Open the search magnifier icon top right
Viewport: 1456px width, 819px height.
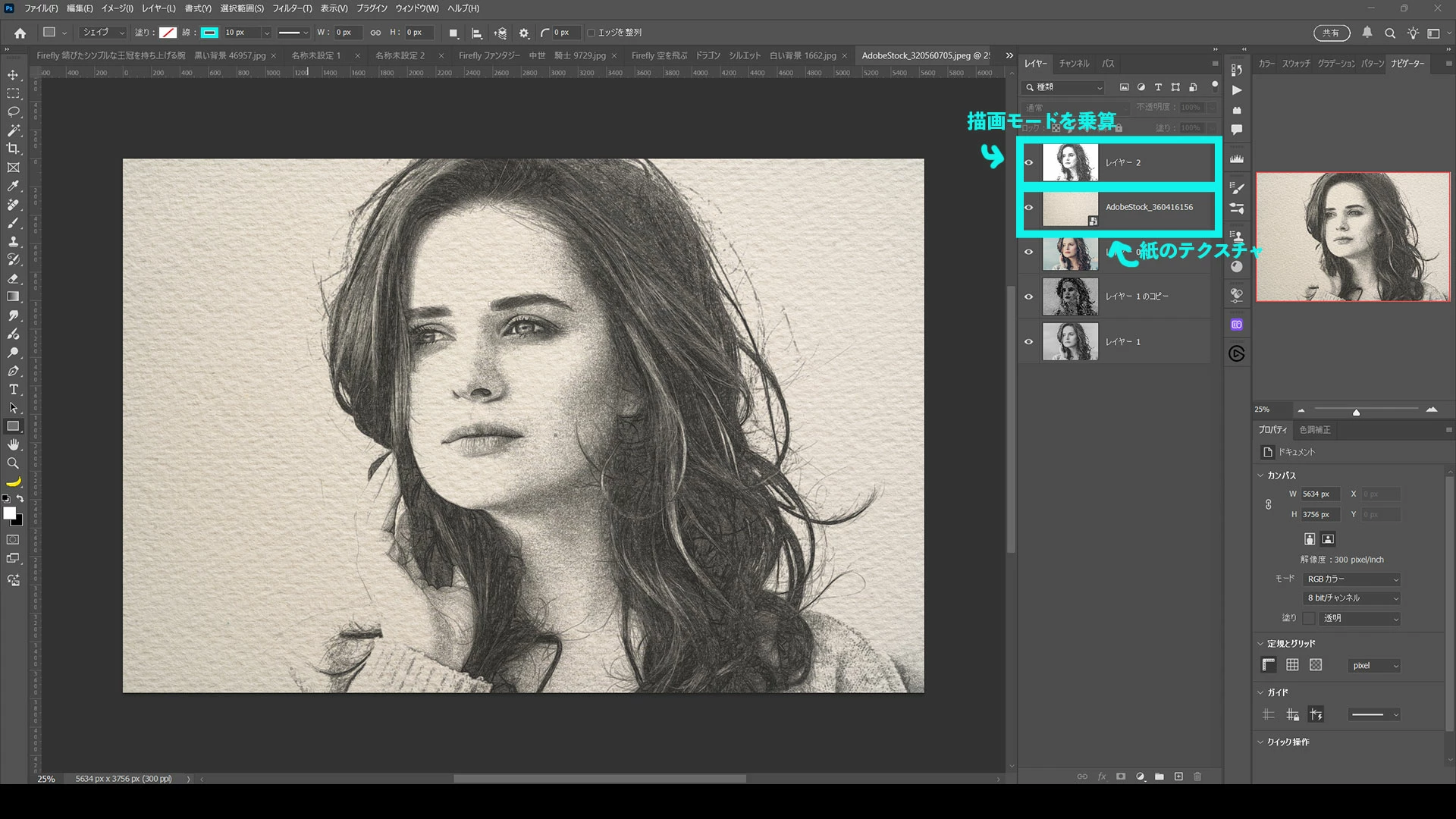[1390, 33]
